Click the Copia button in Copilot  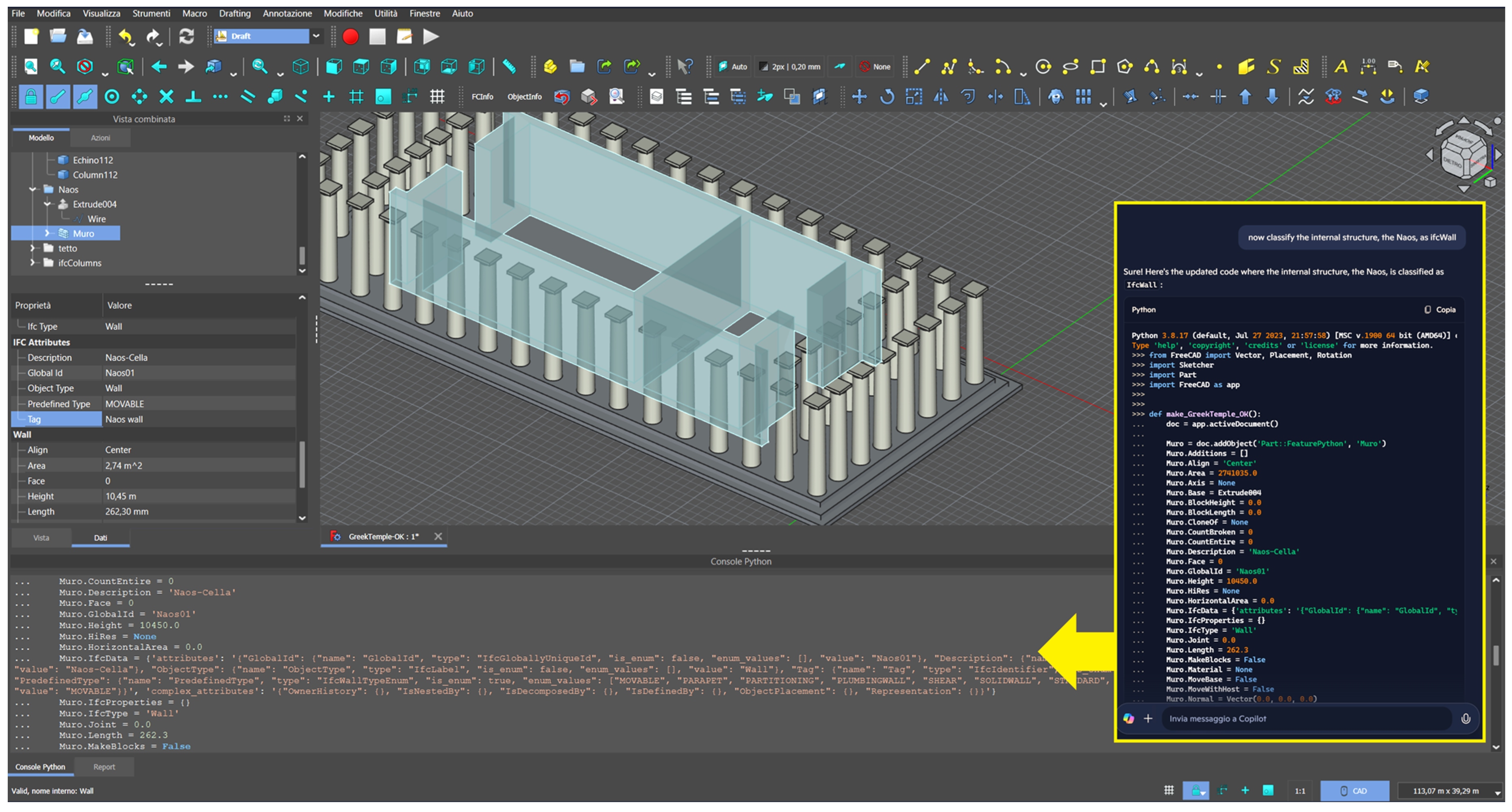point(1440,309)
